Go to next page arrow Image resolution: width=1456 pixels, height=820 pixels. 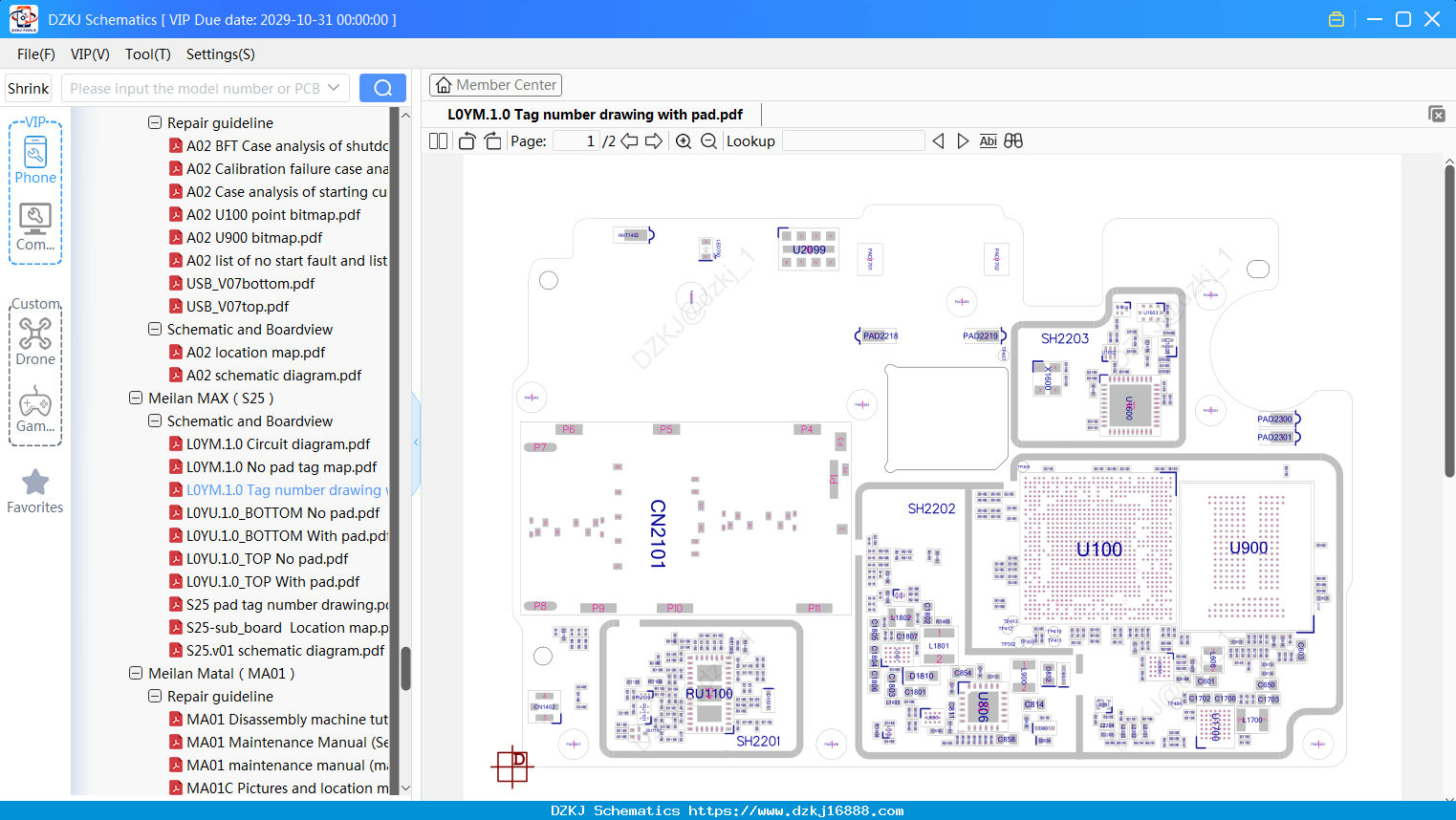[654, 141]
